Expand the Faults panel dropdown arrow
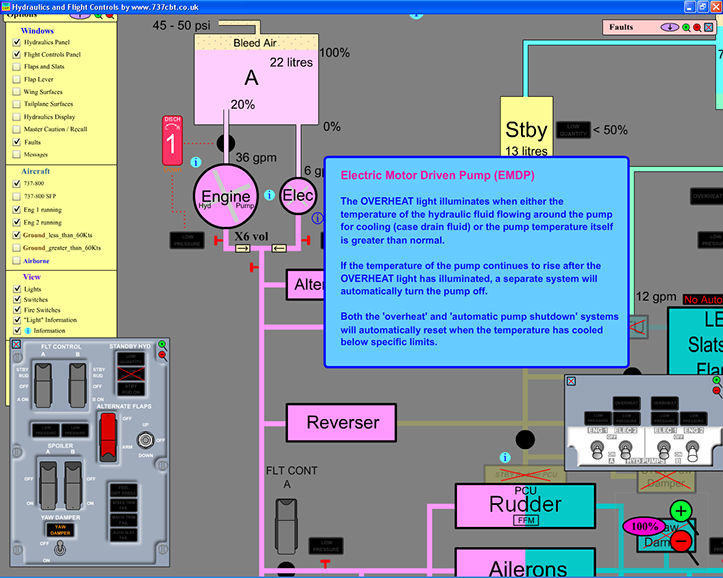Image resolution: width=723 pixels, height=578 pixels. [669, 27]
